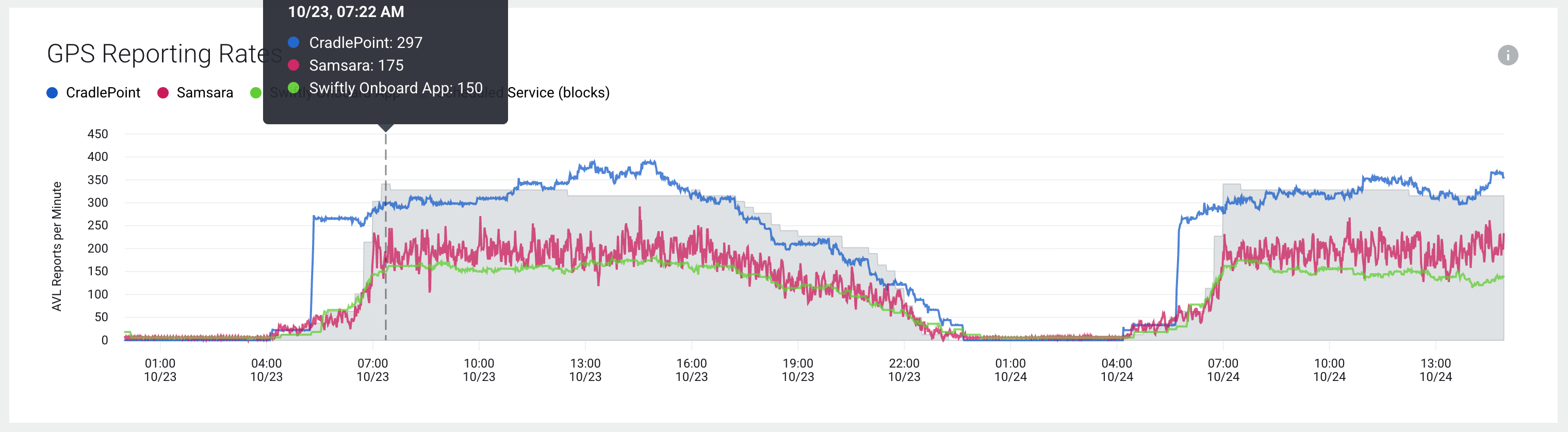Select "Swiftly Onboard App: 150" tooltip text
This screenshot has height=432, width=1568.
(396, 88)
